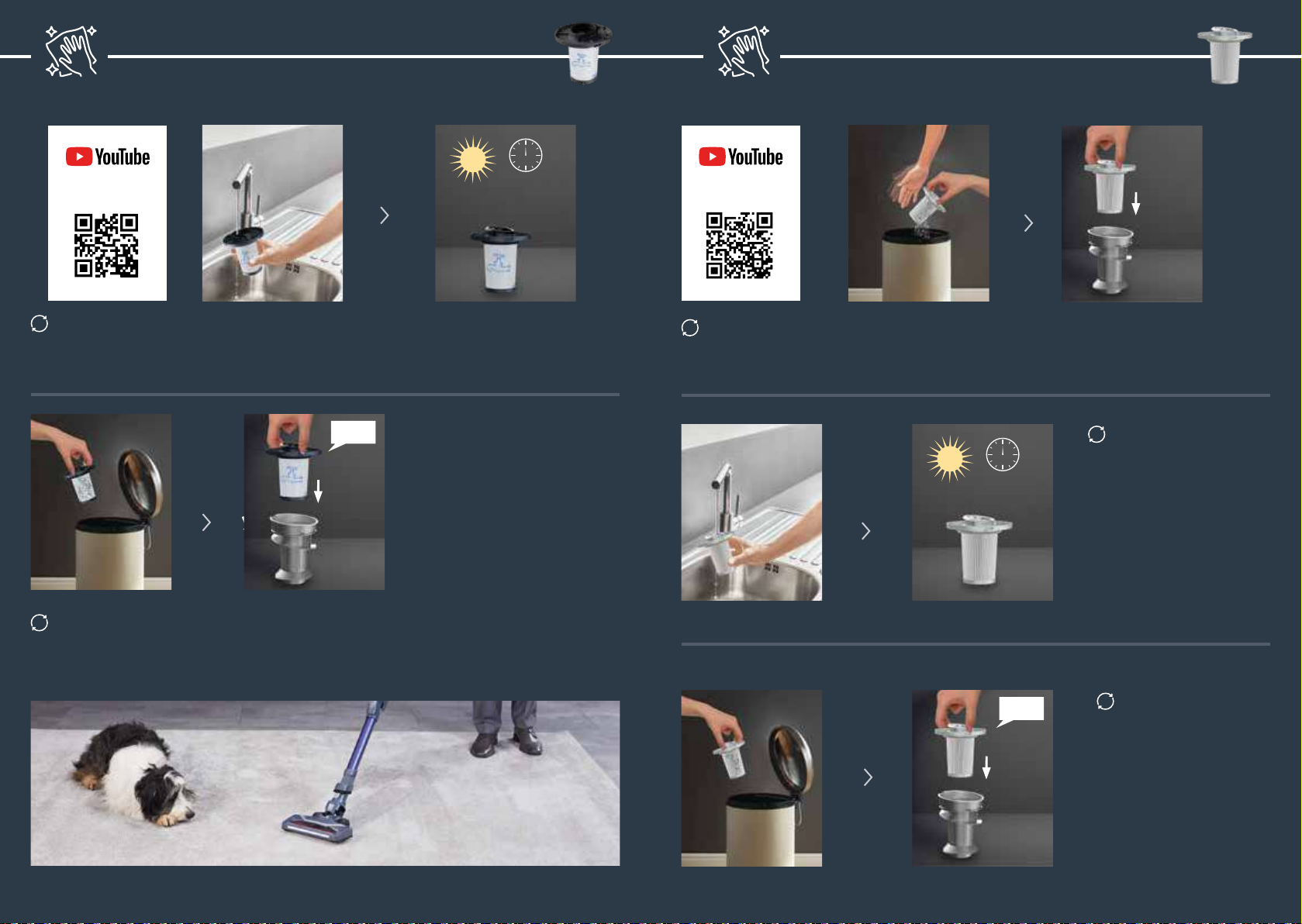The image size is (1302, 924).
Task: Open the dog and vacuum cleaner photo
Action: click(x=325, y=783)
